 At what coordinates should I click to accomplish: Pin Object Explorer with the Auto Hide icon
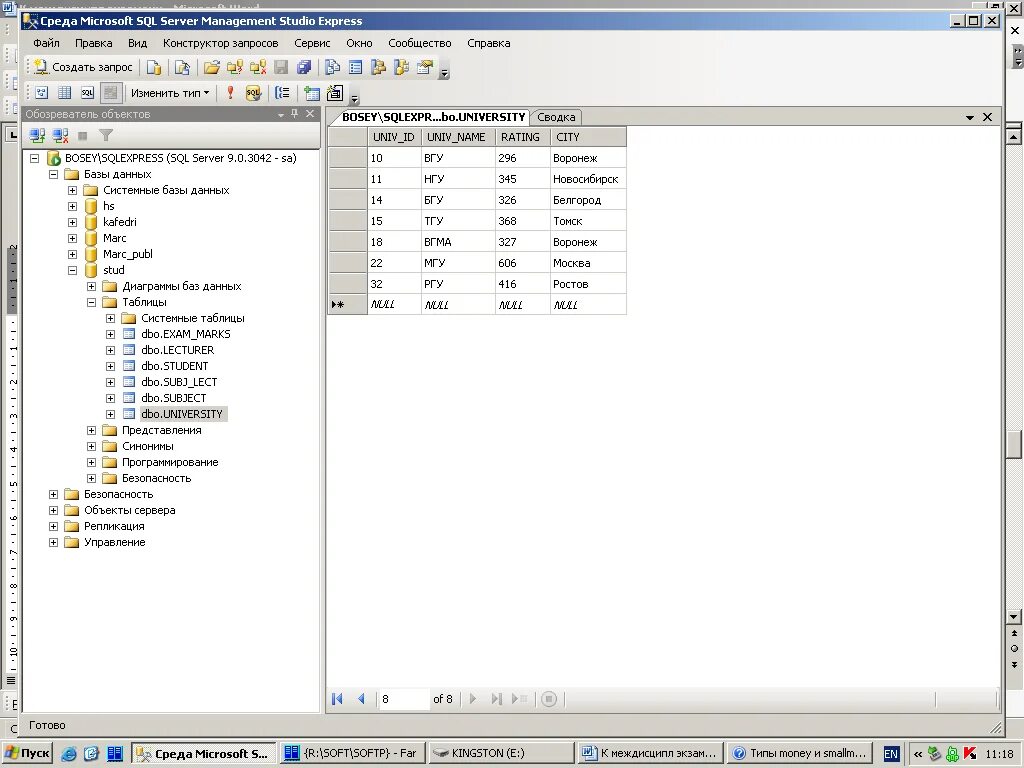295,114
